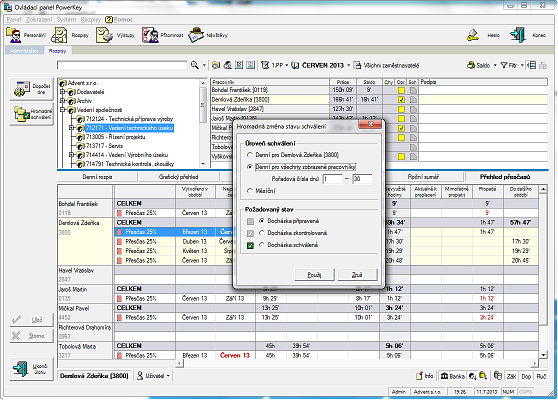
Task: Click the Použij button
Action: point(314,274)
